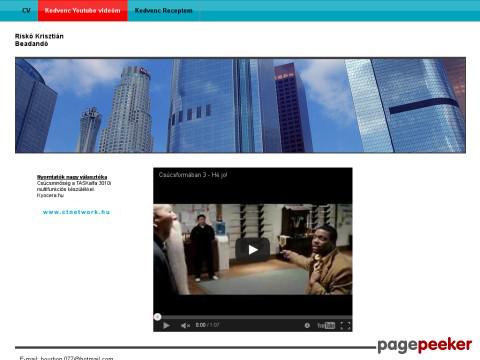Switch to the Kedvenc Receptem tab
The height and width of the screenshot is (360, 480).
pos(163,10)
